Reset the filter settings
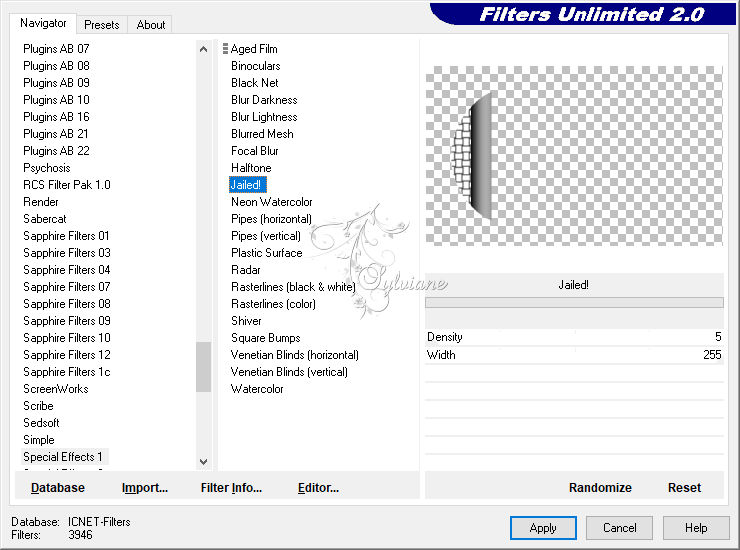The width and height of the screenshot is (740, 550). pyautogui.click(x=684, y=487)
